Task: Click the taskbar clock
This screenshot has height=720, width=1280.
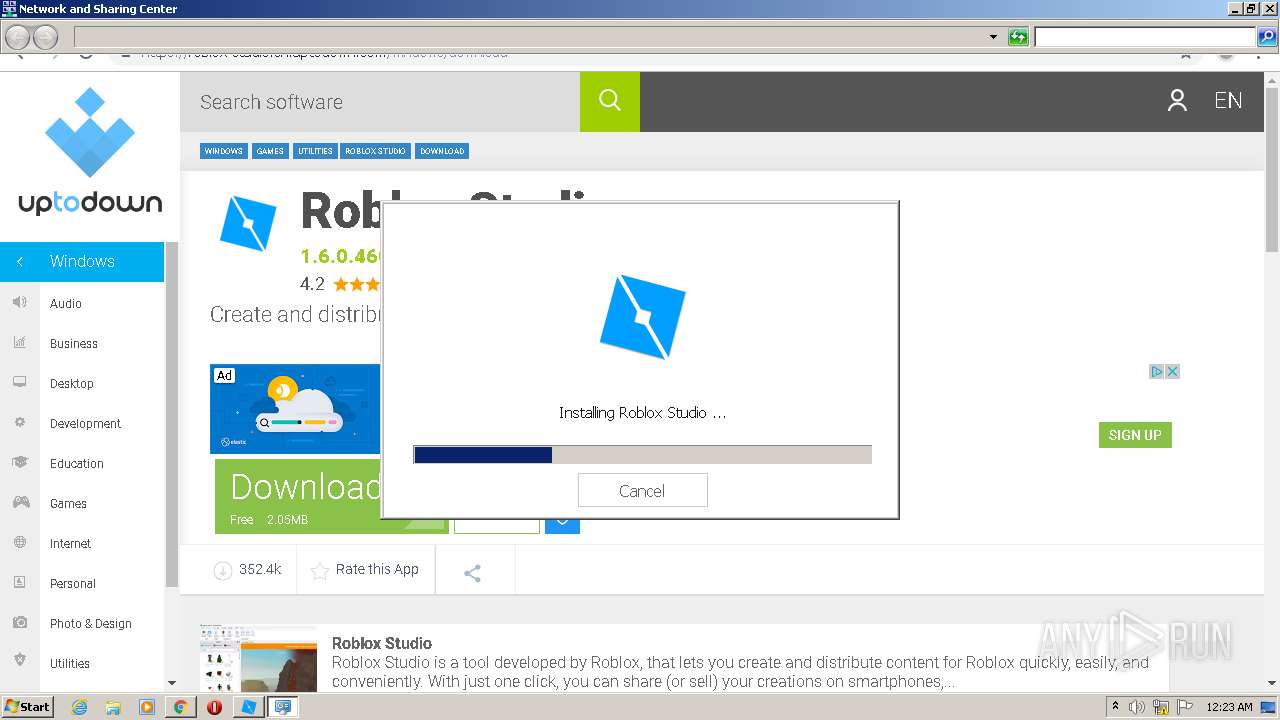Action: point(1230,707)
